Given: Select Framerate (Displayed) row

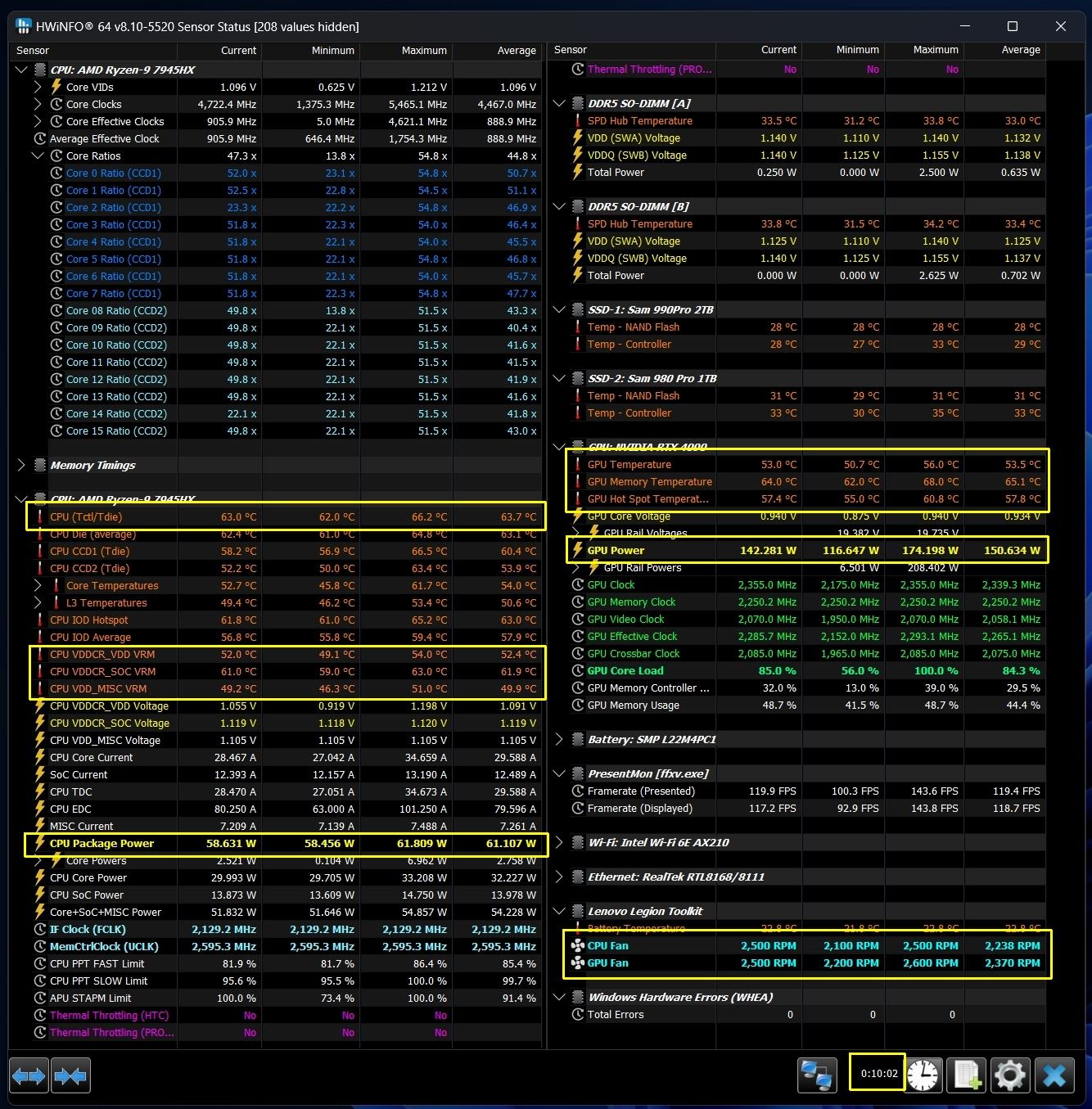Looking at the screenshot, I should click(798, 808).
